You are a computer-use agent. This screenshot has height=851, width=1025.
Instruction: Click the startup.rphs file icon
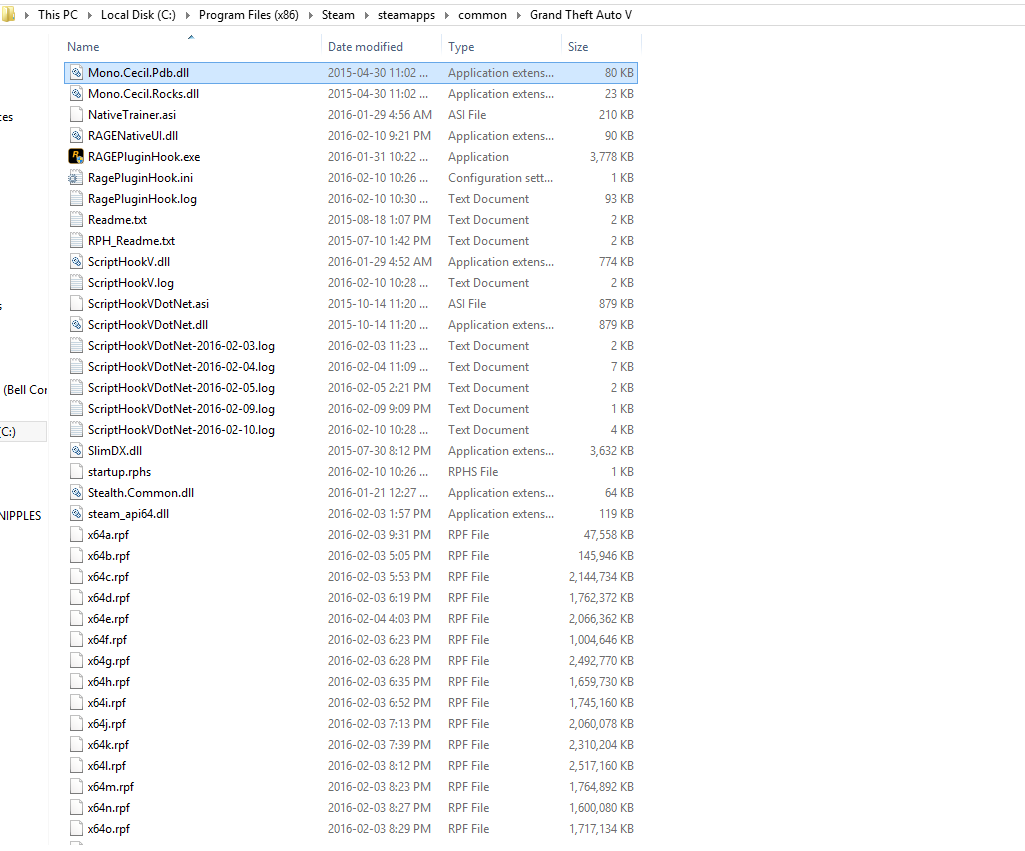pyautogui.click(x=76, y=471)
